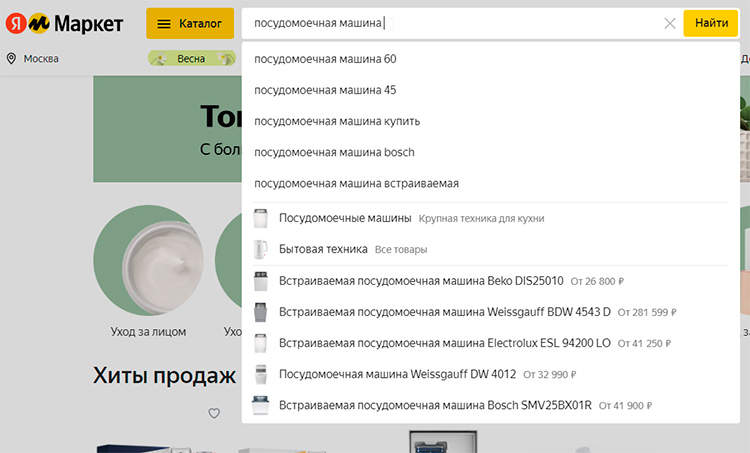Click the Moscow location pin icon
This screenshot has height=453, width=750.
coord(12,59)
